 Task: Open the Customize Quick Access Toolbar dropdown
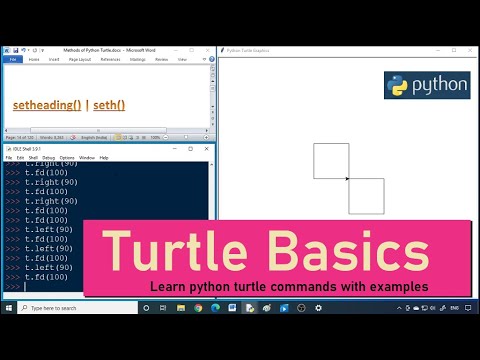(x=42, y=50)
